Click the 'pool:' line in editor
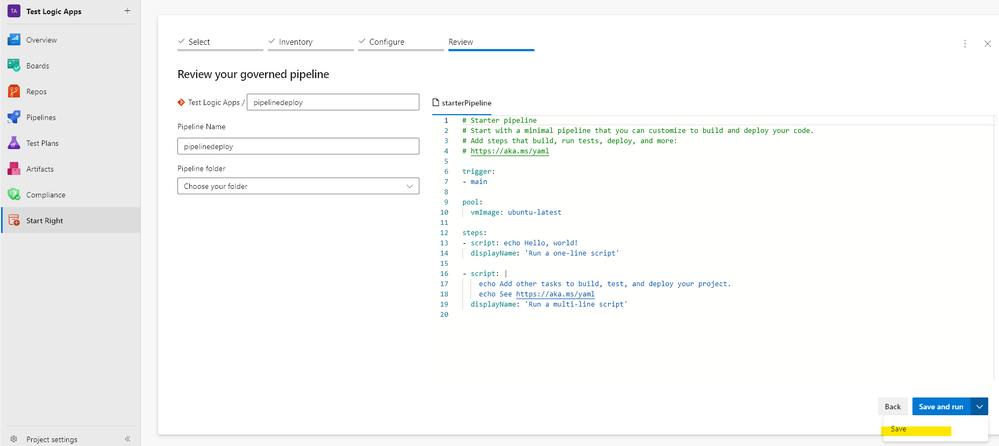This screenshot has height=446, width=999. (473, 202)
